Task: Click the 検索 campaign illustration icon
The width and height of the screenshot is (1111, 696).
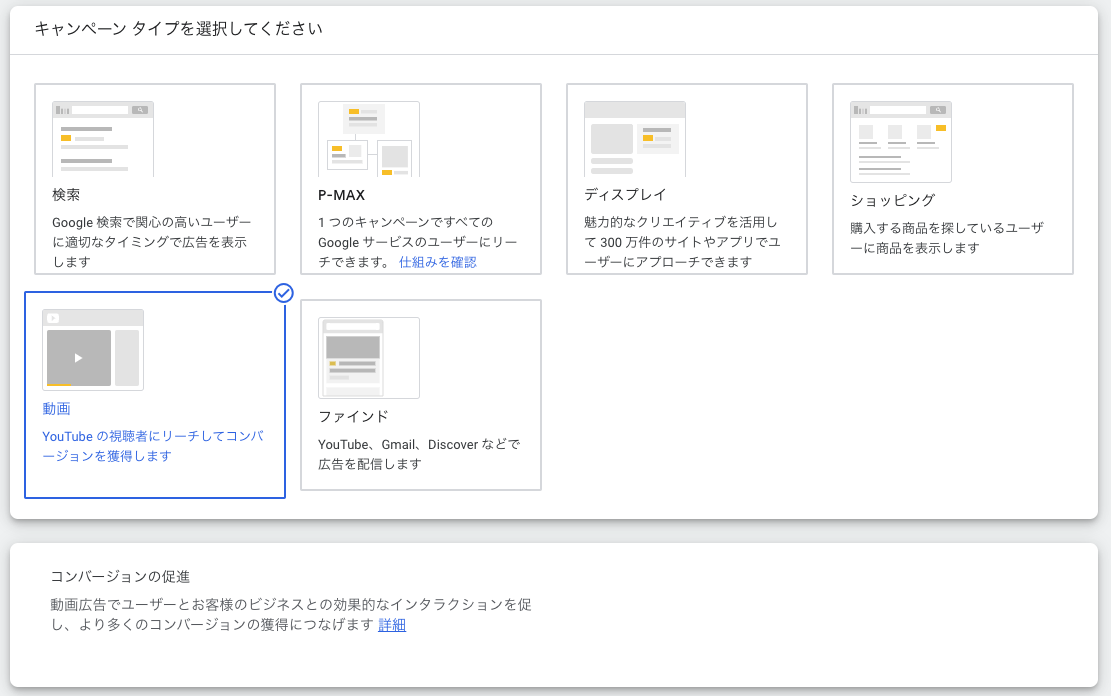Action: 103,139
